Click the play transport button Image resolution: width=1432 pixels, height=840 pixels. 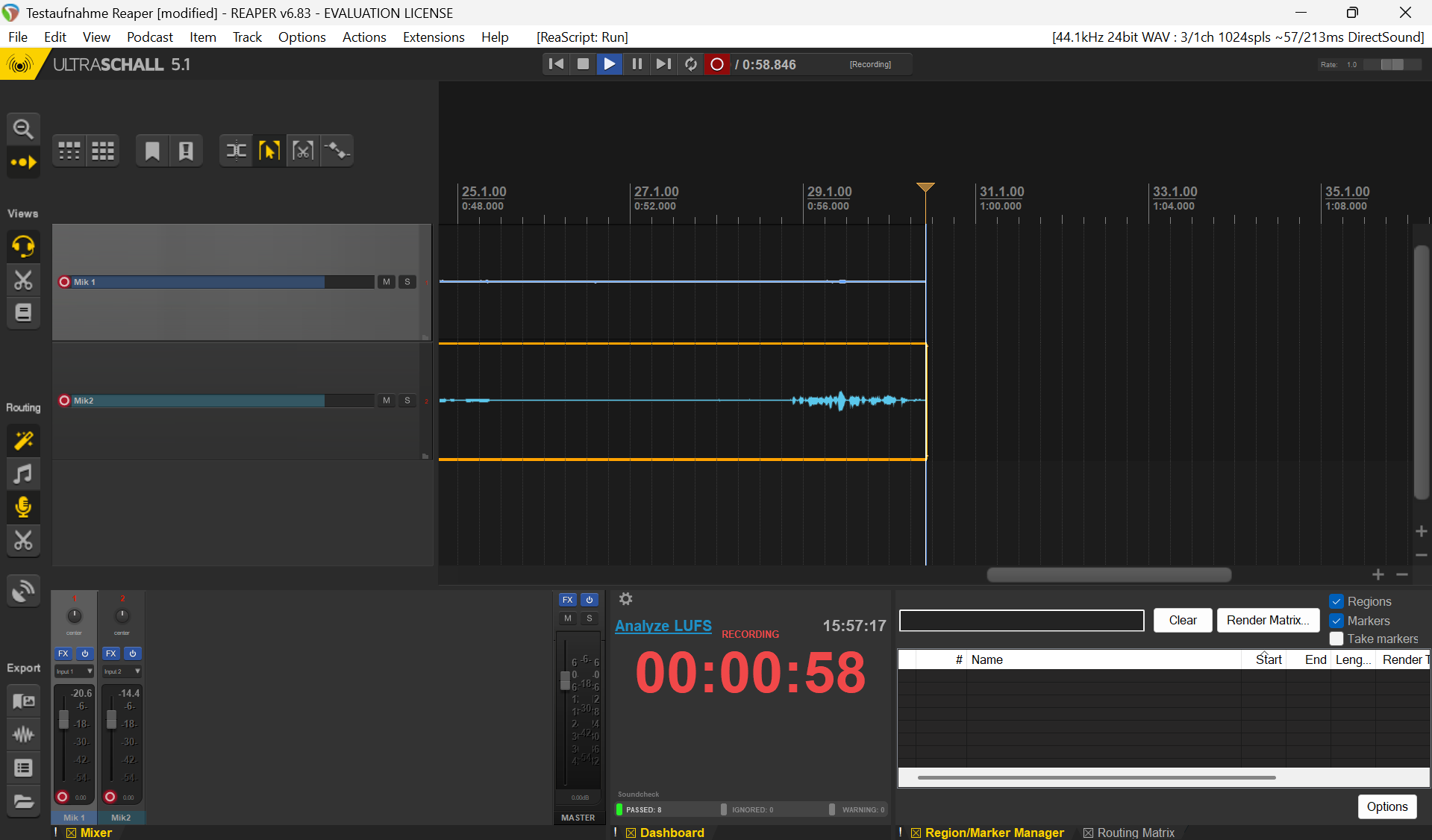coord(610,64)
